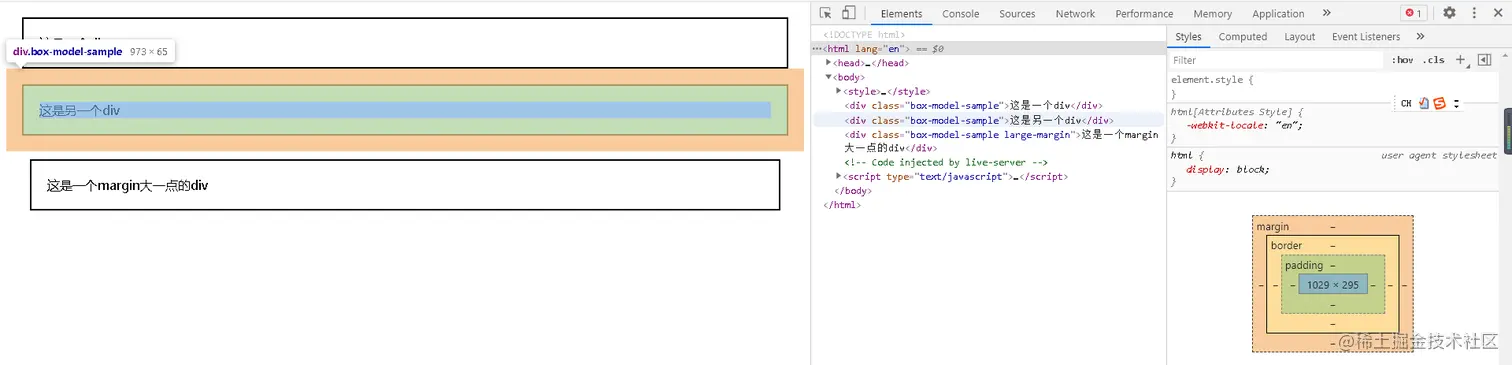Show more DevTools main tabs chevron

coord(1327,13)
